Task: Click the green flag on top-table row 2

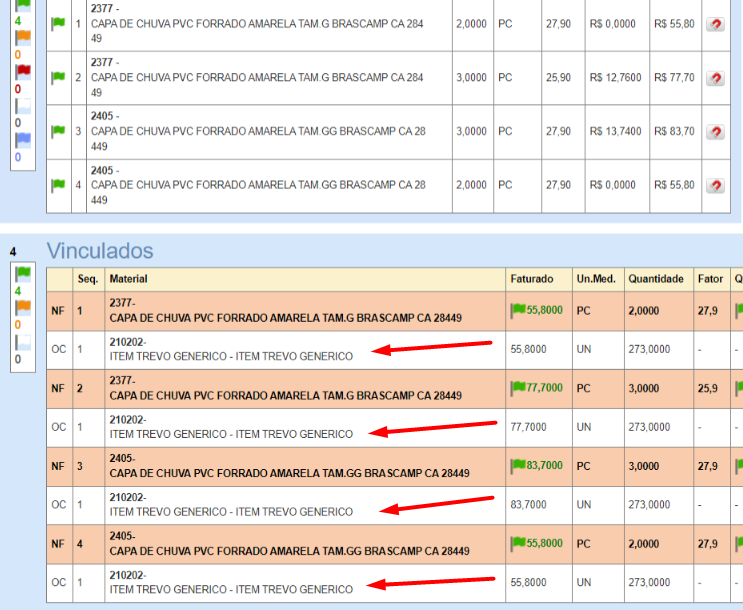Action: coord(58,77)
